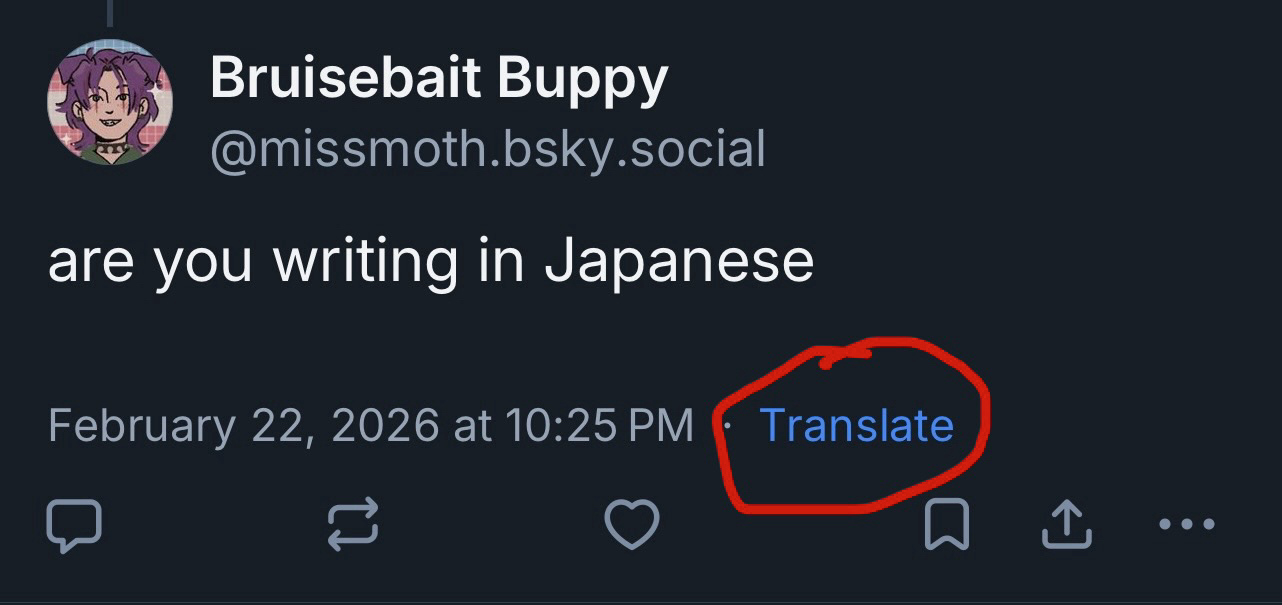Like the post with the heart icon
Image resolution: width=1282 pixels, height=605 pixels.
[x=632, y=524]
